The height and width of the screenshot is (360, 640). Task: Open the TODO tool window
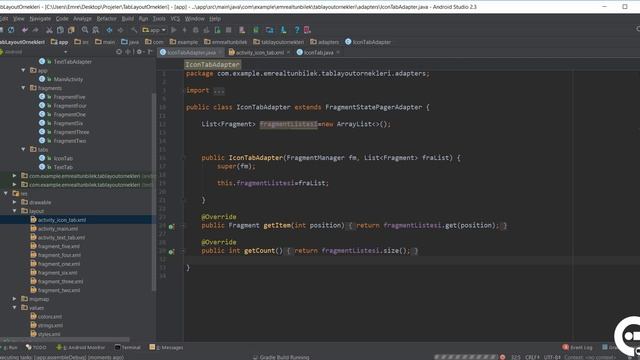[36, 347]
